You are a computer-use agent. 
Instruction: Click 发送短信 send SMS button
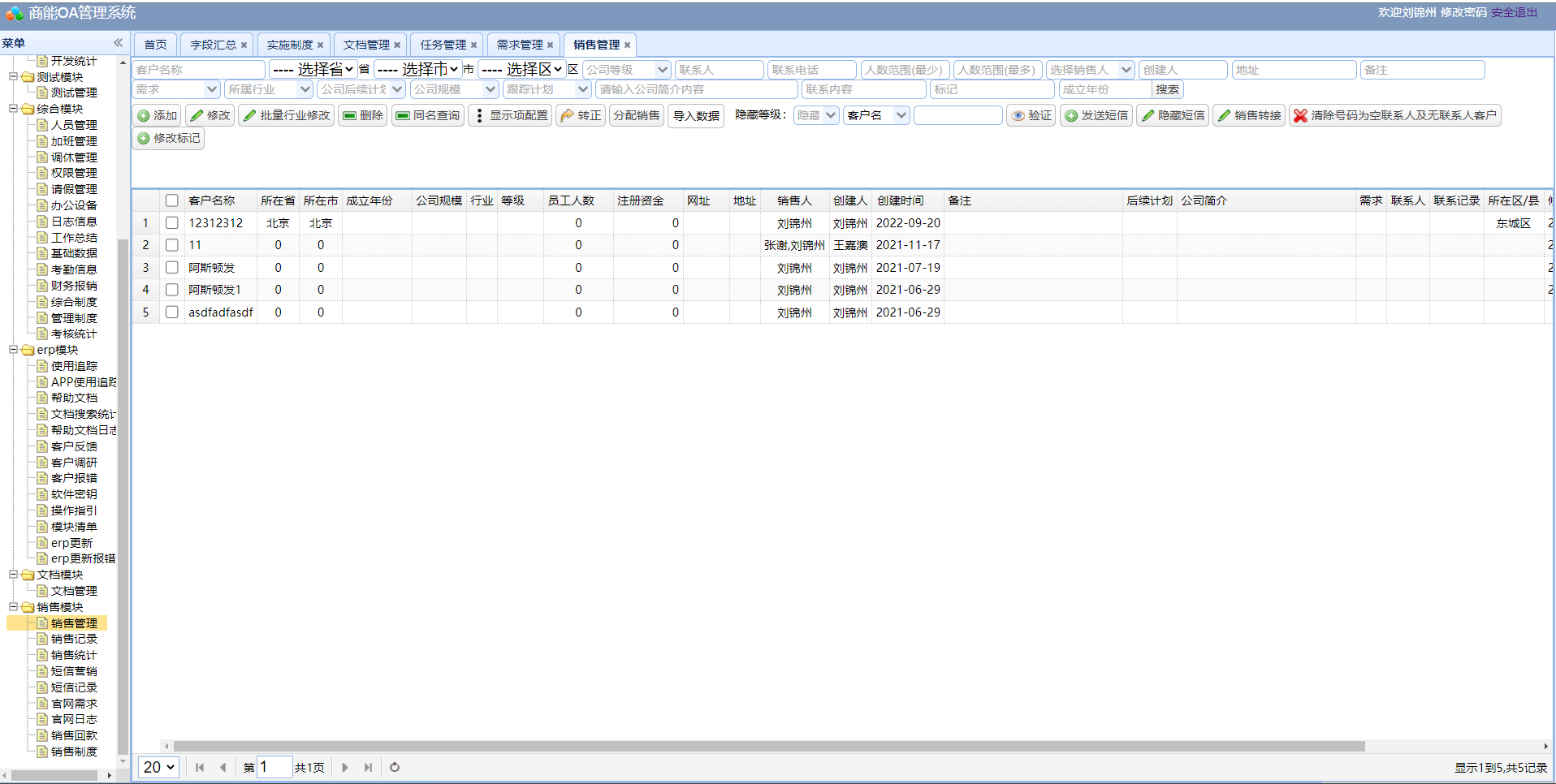1096,115
